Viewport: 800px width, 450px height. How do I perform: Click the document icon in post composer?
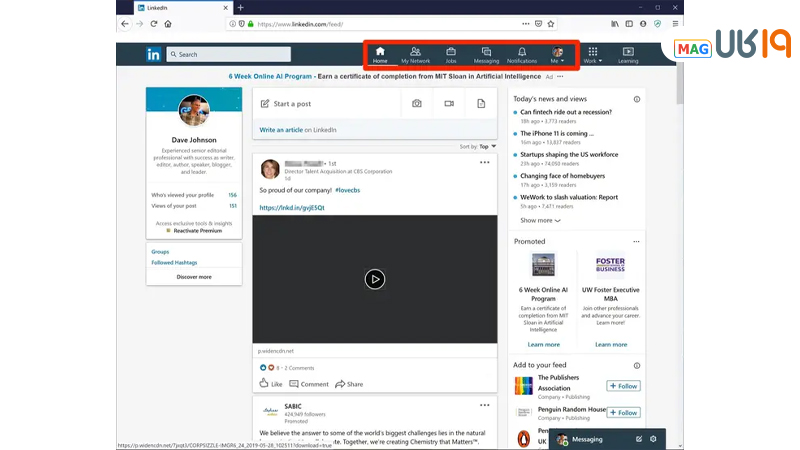481,103
